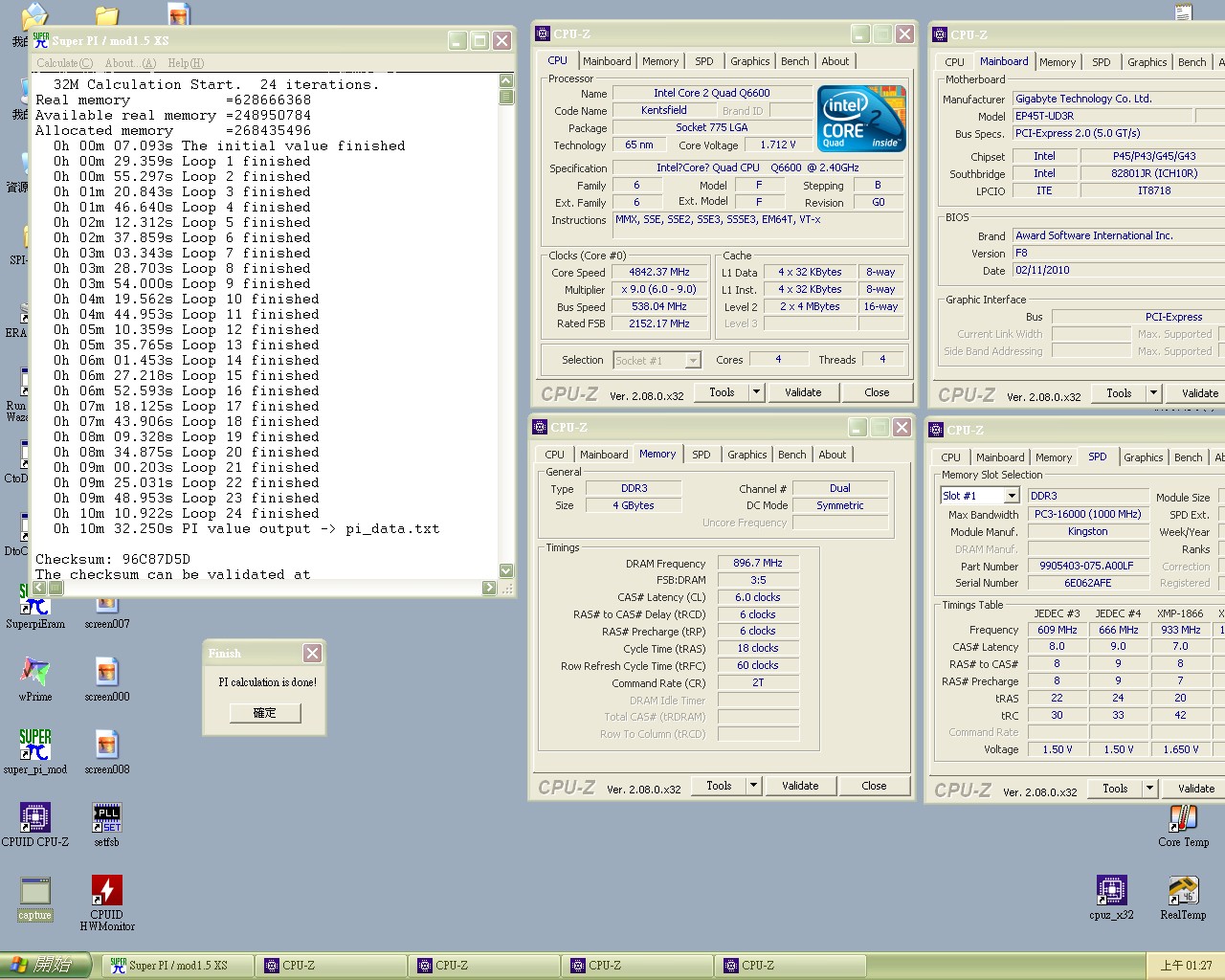The width and height of the screenshot is (1225, 980).
Task: Launch the RealTemp desktop shortcut
Action: point(1184,897)
